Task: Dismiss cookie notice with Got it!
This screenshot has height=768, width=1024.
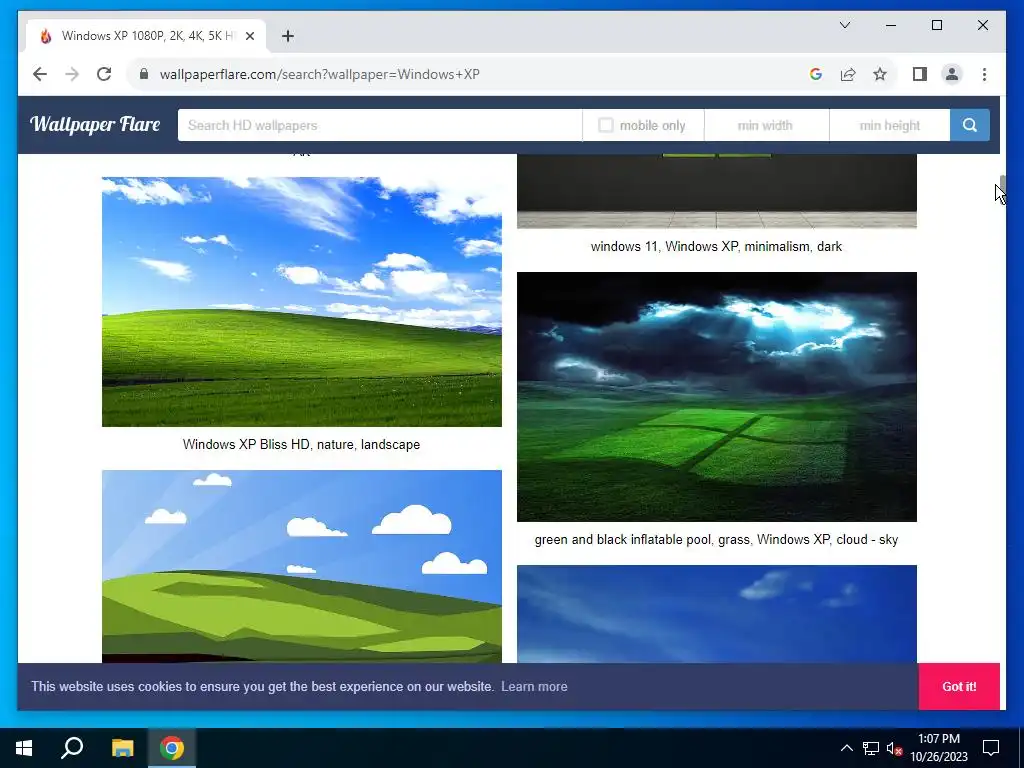Action: click(959, 686)
